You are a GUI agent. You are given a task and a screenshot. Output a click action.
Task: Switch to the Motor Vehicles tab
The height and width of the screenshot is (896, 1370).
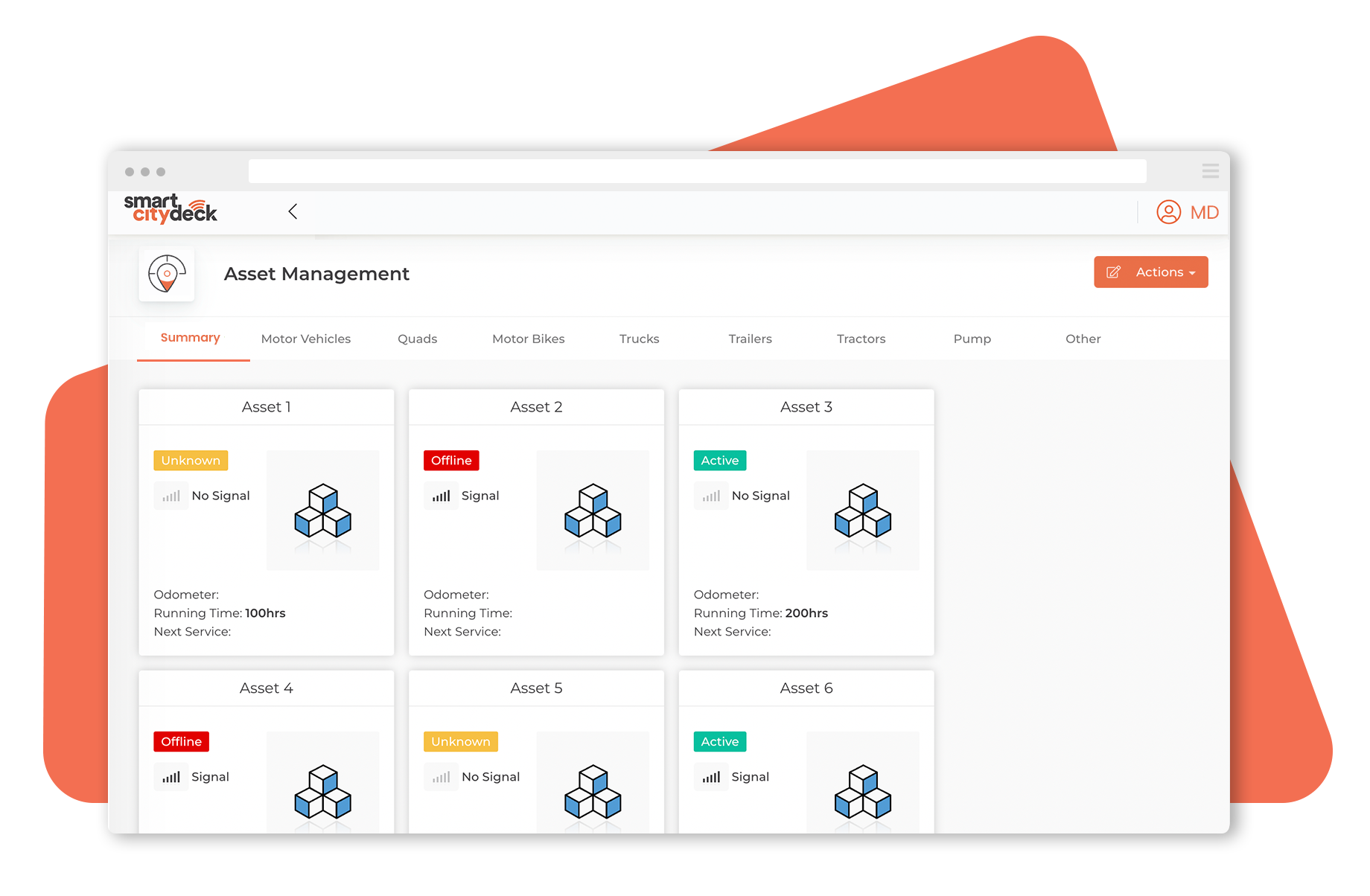click(305, 339)
